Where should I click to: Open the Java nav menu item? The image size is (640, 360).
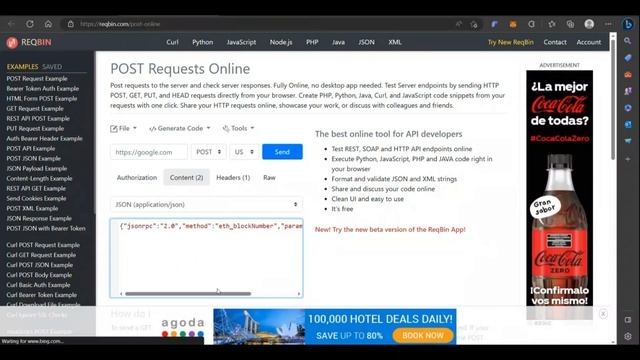(x=338, y=42)
